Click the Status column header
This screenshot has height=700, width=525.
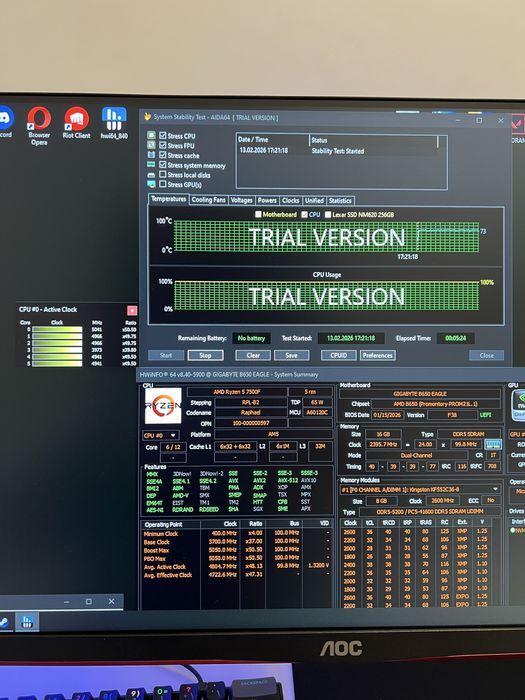click(373, 140)
